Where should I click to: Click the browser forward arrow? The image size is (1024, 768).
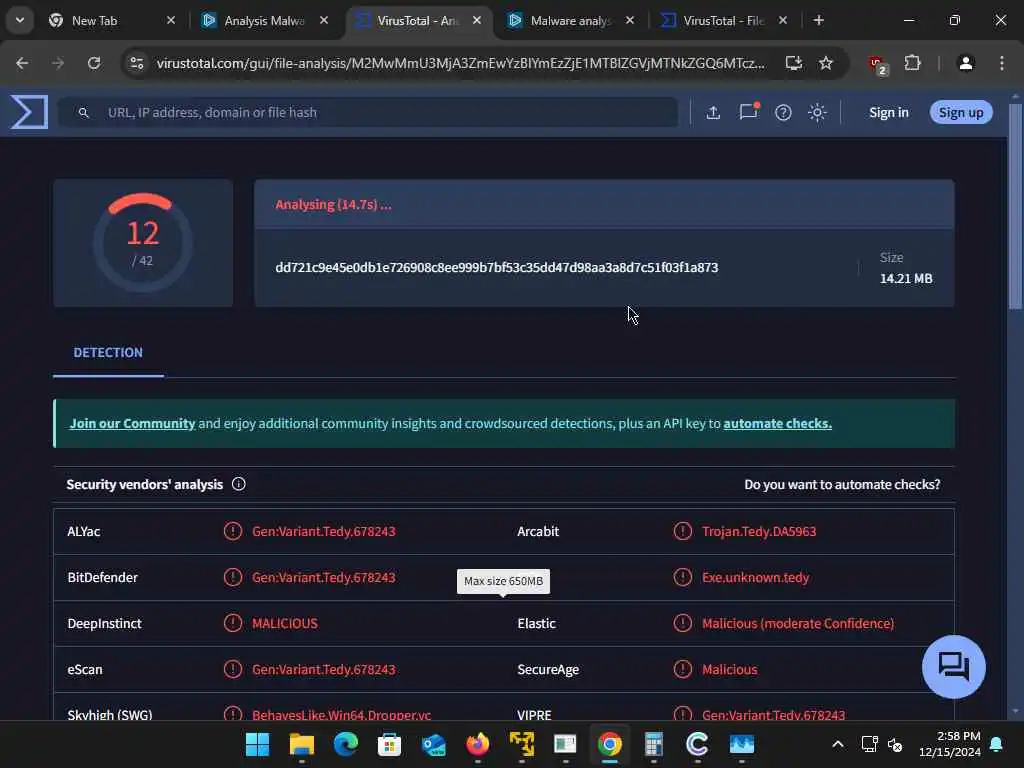pos(58,63)
